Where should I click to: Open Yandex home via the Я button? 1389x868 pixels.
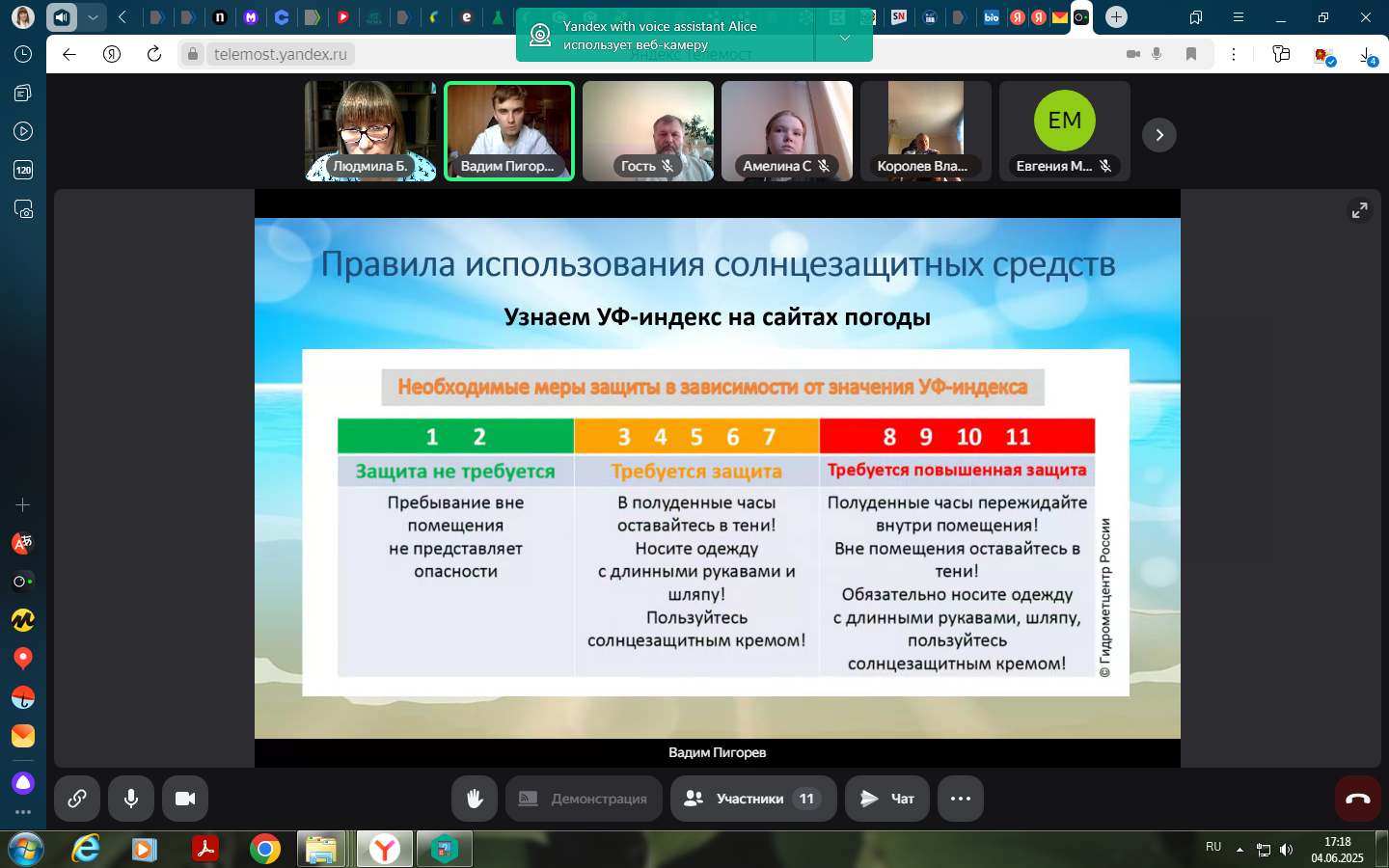click(x=112, y=54)
